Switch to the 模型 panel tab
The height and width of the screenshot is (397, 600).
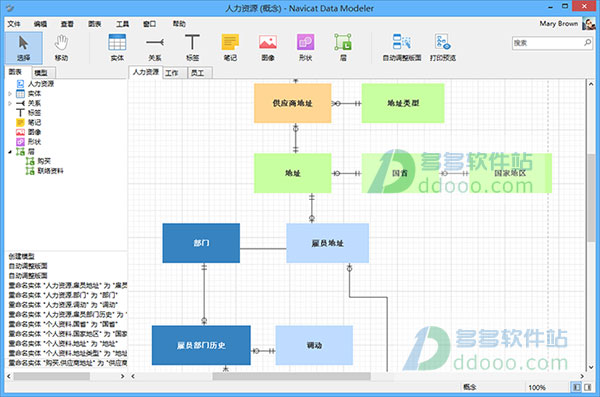tap(41, 72)
